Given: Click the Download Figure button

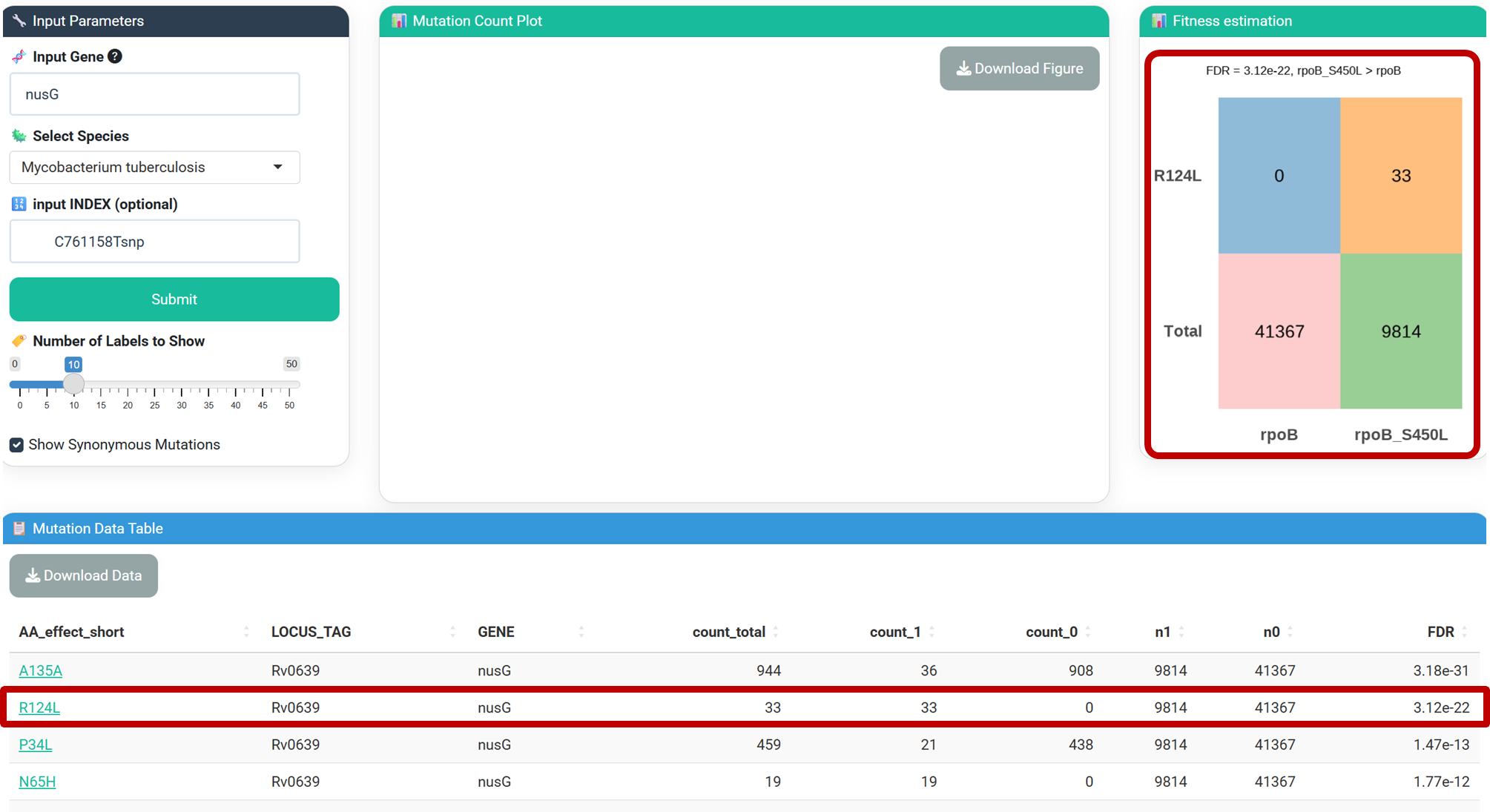Looking at the screenshot, I should [1019, 69].
